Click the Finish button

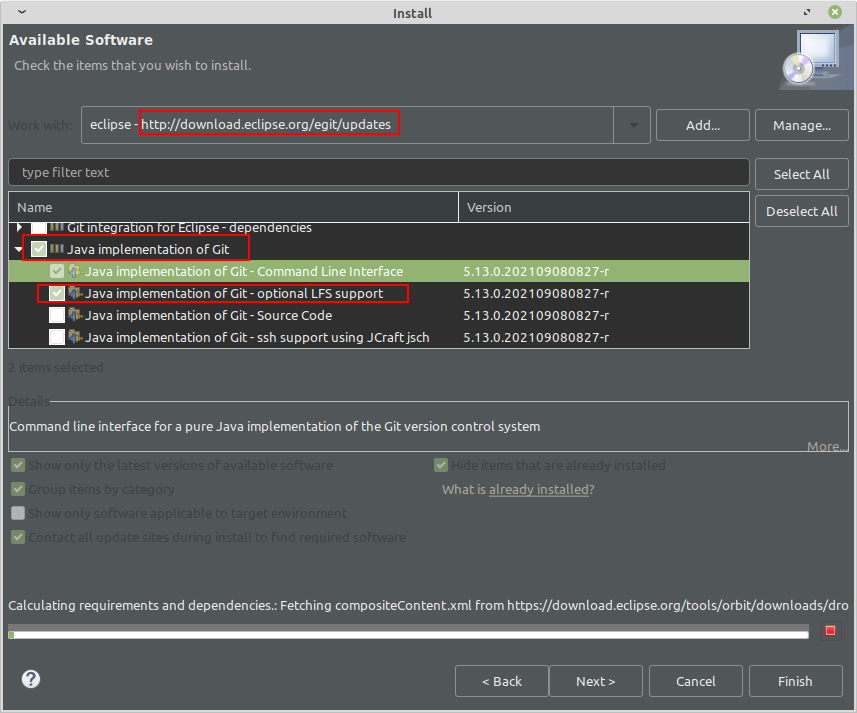795,681
